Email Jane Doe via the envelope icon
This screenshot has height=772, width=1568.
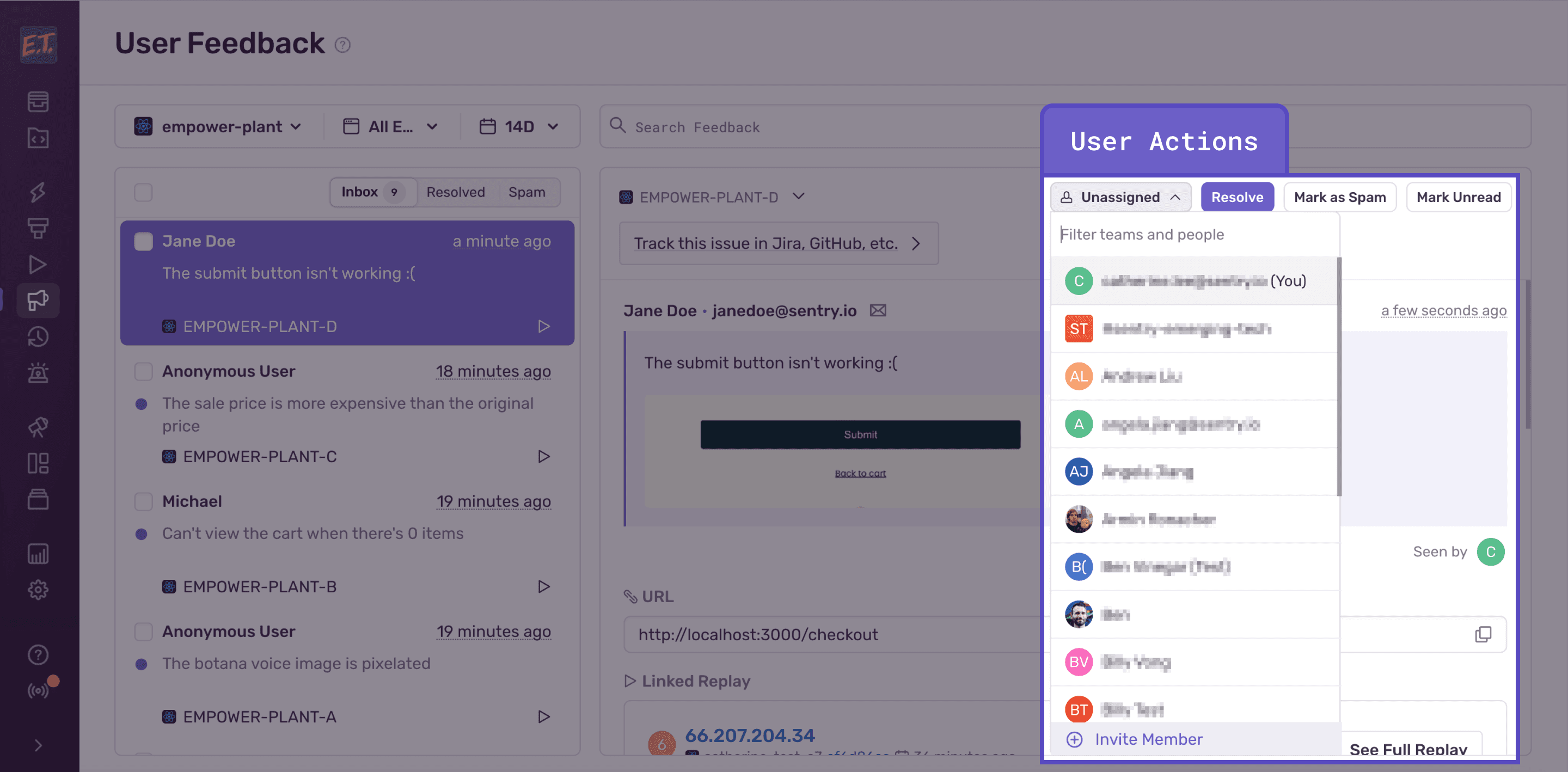point(877,310)
